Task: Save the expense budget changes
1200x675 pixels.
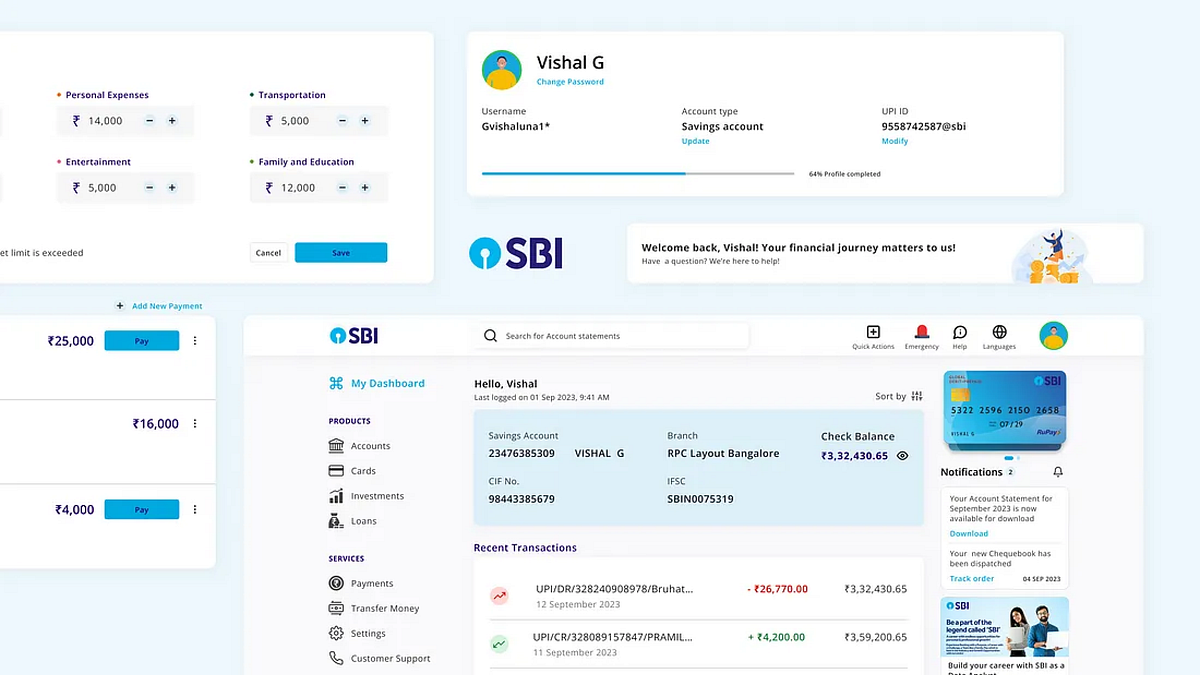Action: pos(341,252)
